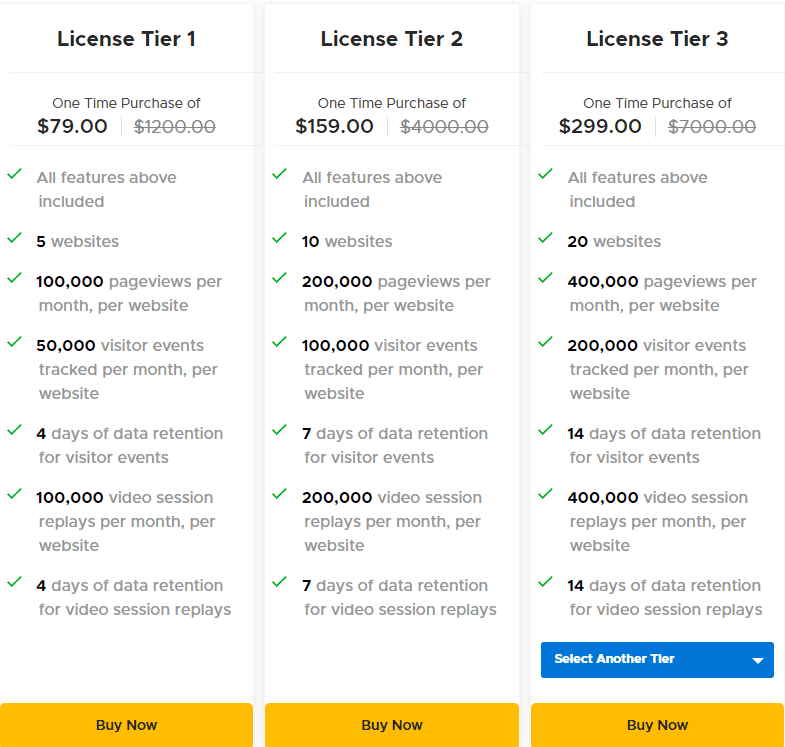Click the Tier 1 All features above checkmark

point(15,174)
